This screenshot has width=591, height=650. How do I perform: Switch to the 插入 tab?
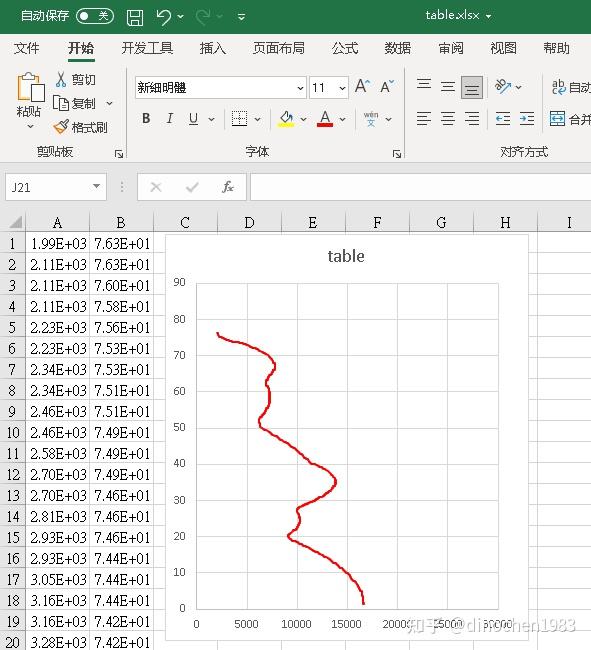click(x=213, y=48)
